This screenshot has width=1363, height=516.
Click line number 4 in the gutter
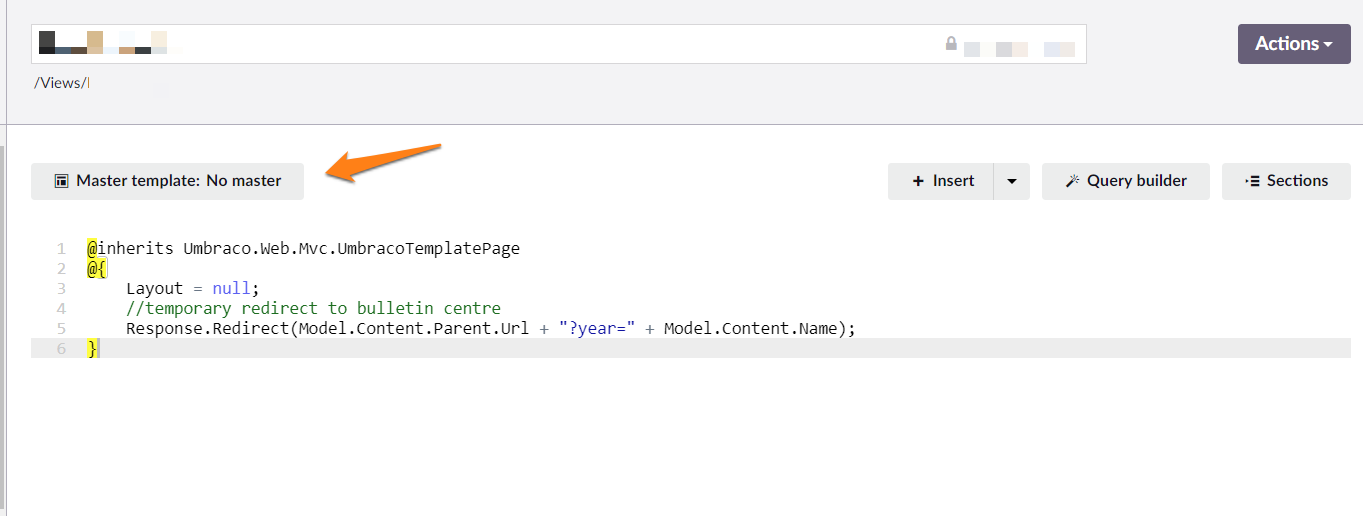[x=62, y=308]
